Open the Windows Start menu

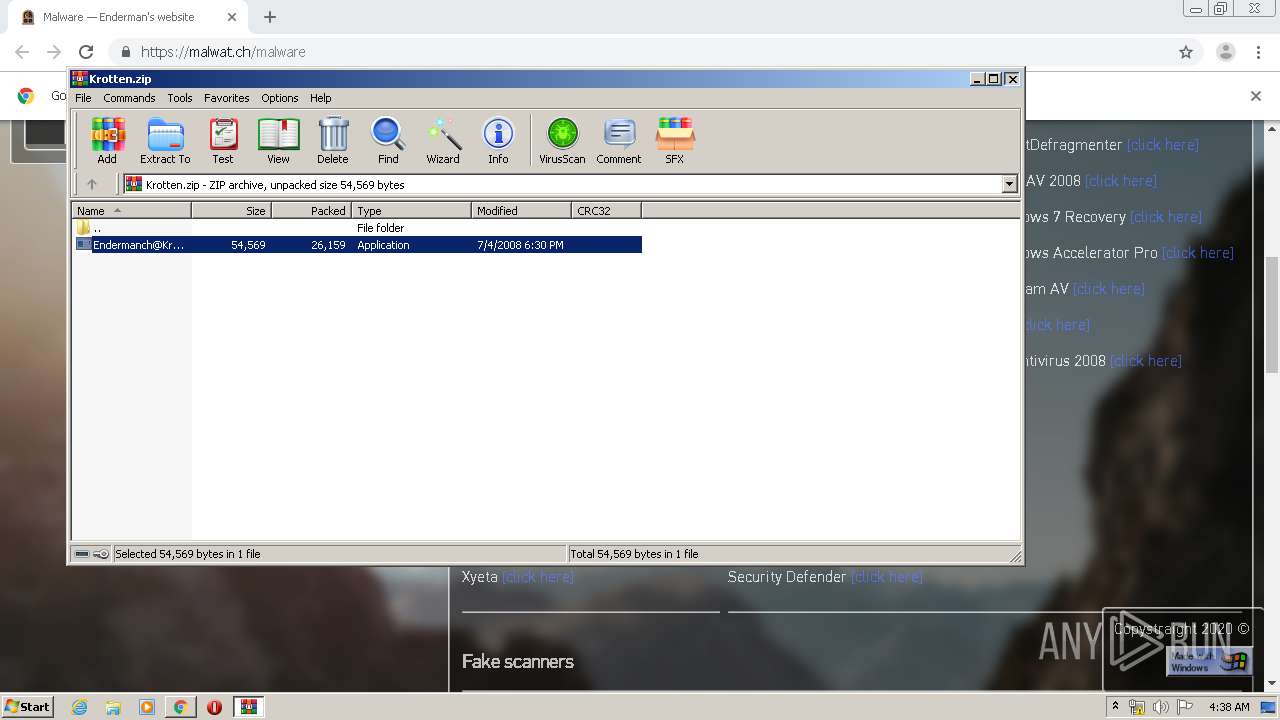pos(27,706)
